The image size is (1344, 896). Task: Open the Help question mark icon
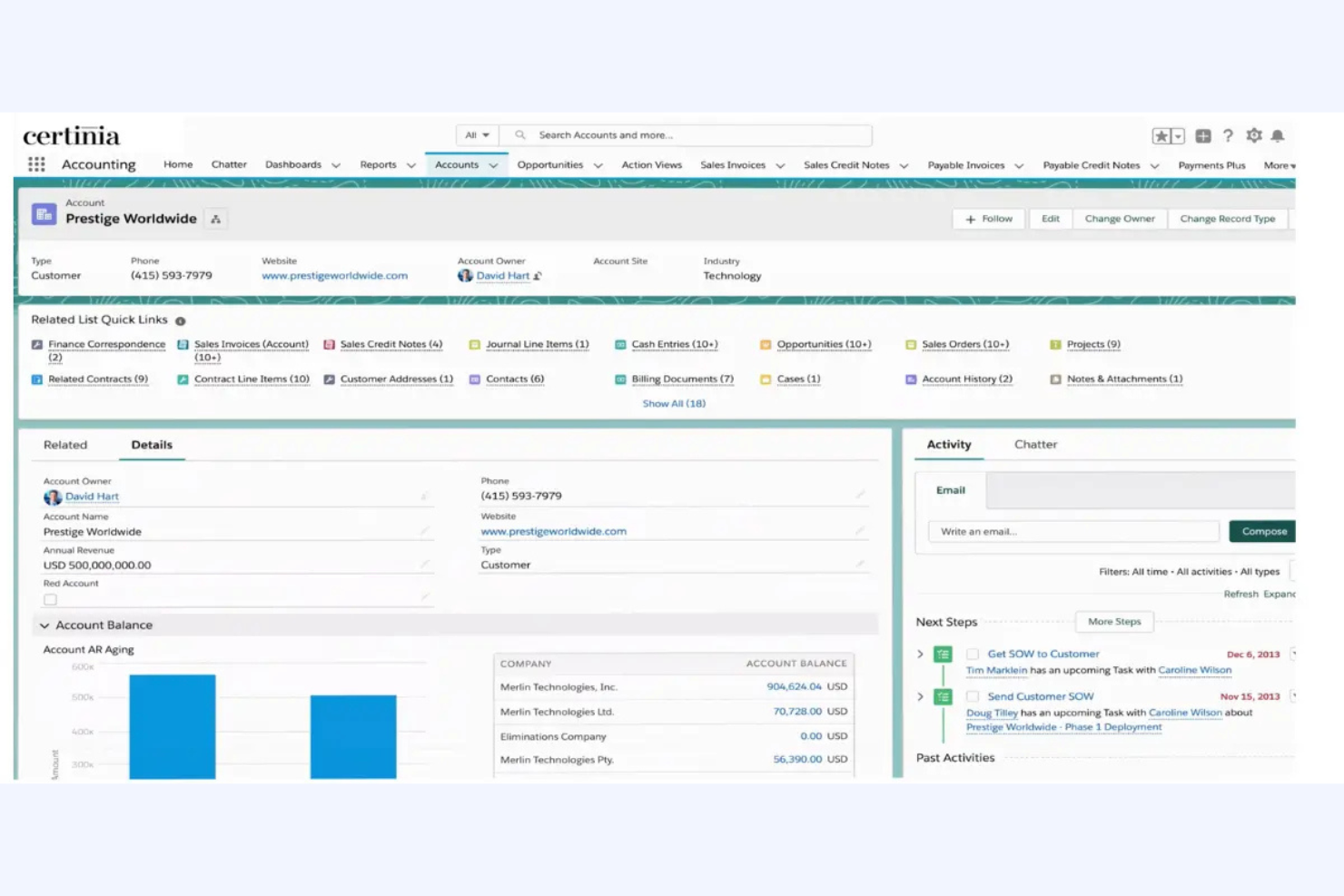(x=1228, y=135)
